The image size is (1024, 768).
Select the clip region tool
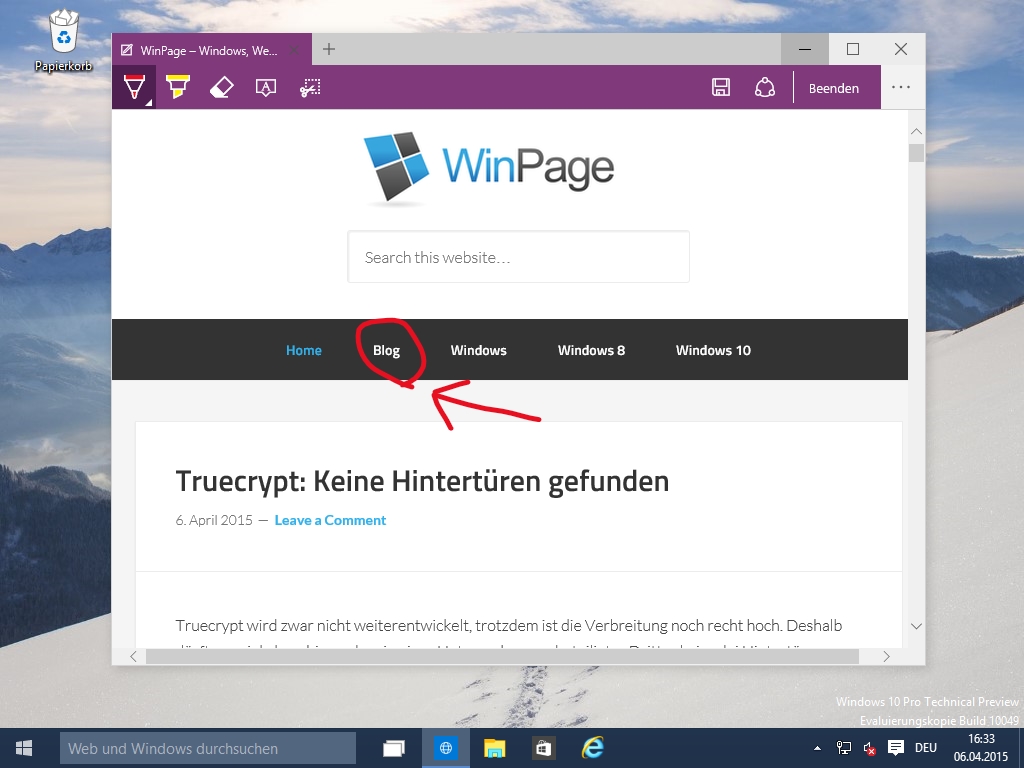pyautogui.click(x=310, y=88)
